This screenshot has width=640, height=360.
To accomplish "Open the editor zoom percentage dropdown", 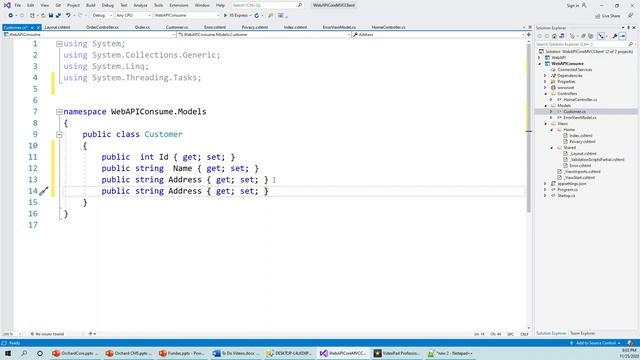I will [12, 334].
